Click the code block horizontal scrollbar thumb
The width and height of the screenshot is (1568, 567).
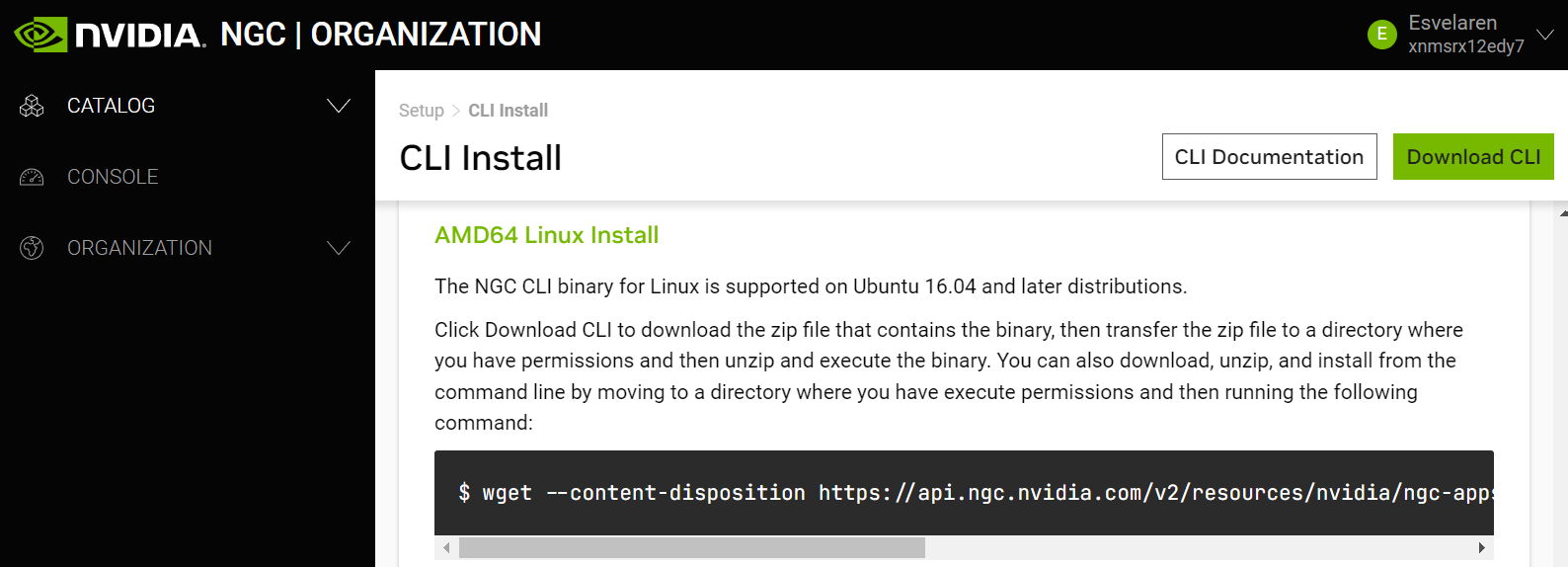[691, 547]
